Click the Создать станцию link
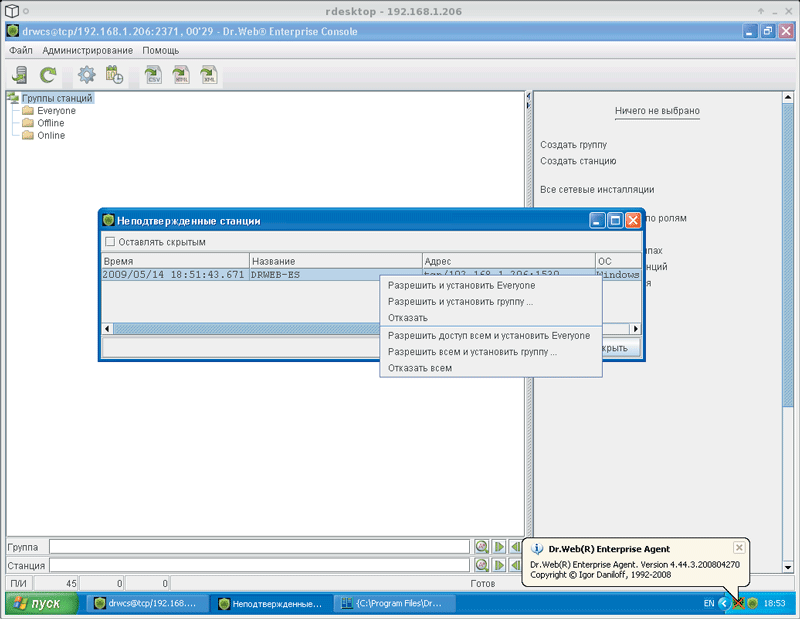800x619 pixels. tap(578, 161)
